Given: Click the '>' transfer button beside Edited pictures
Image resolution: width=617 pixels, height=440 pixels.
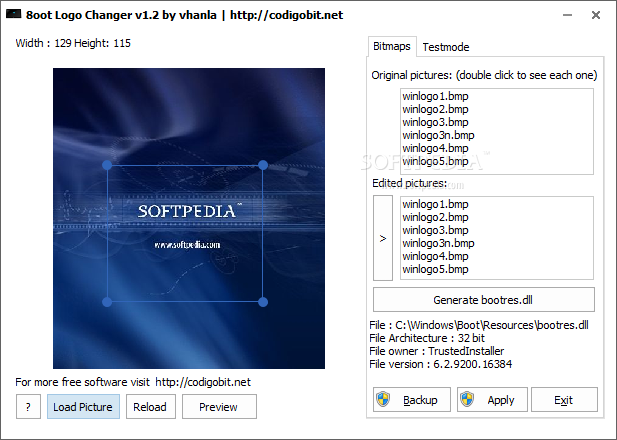Looking at the screenshot, I should [x=383, y=238].
